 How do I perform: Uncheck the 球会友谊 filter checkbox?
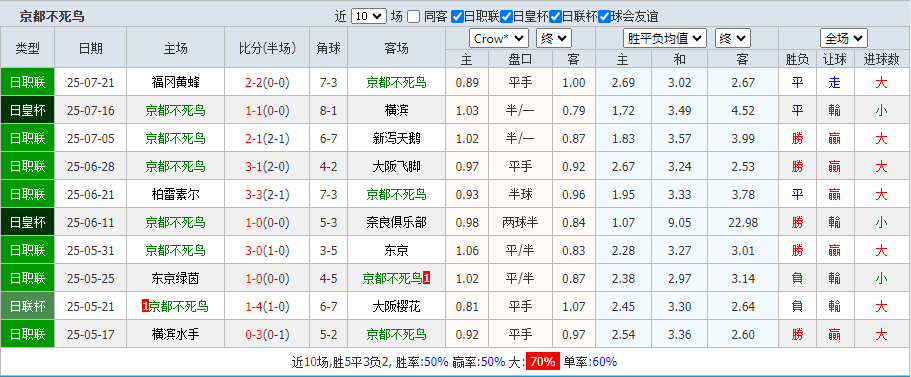(605, 16)
